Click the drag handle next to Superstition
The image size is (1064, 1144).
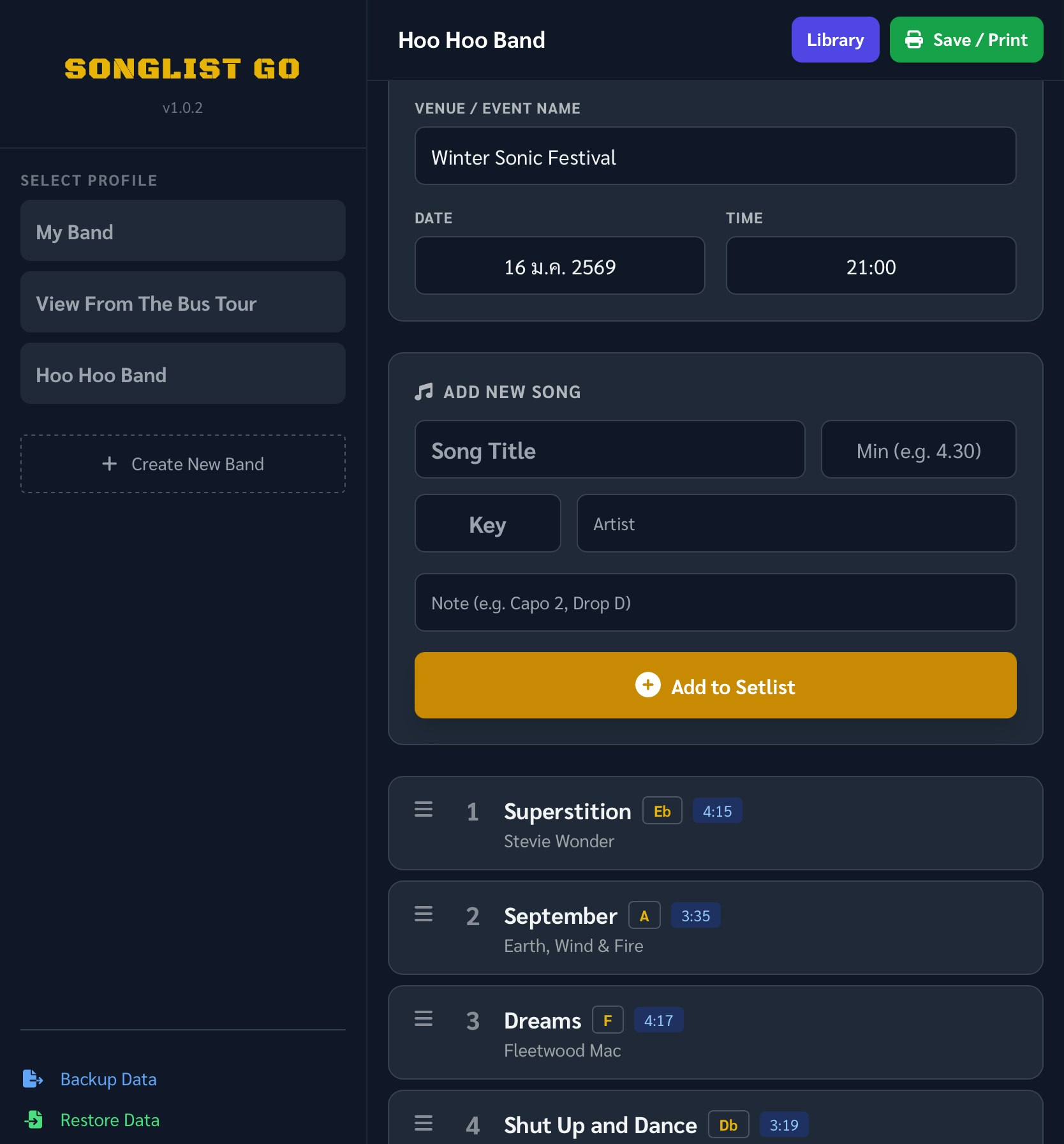pos(423,810)
